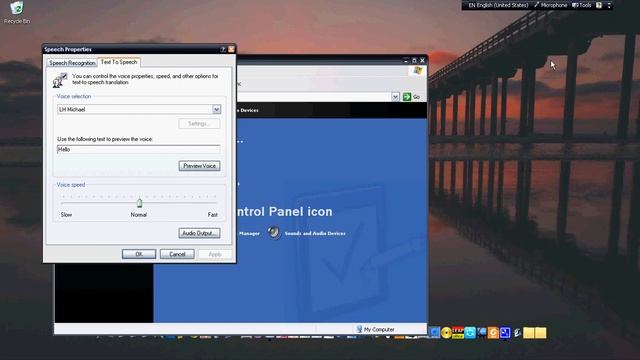Toggle Microphone on the language bar

click(551, 5)
